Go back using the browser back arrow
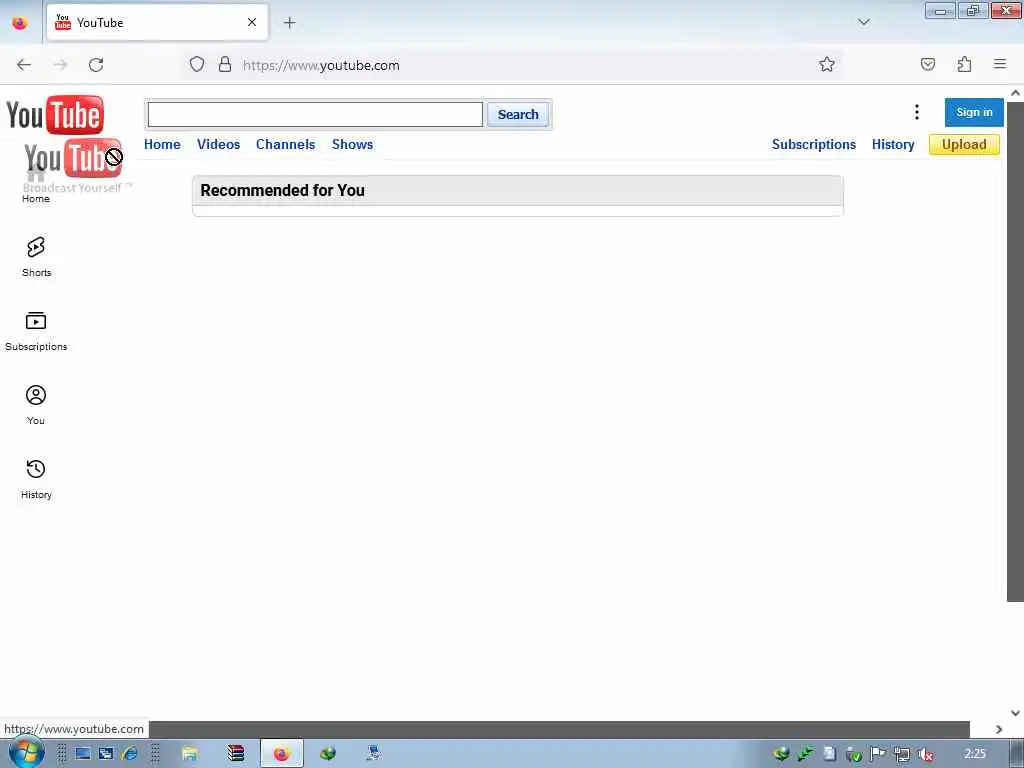This screenshot has width=1024, height=768. tap(24, 65)
